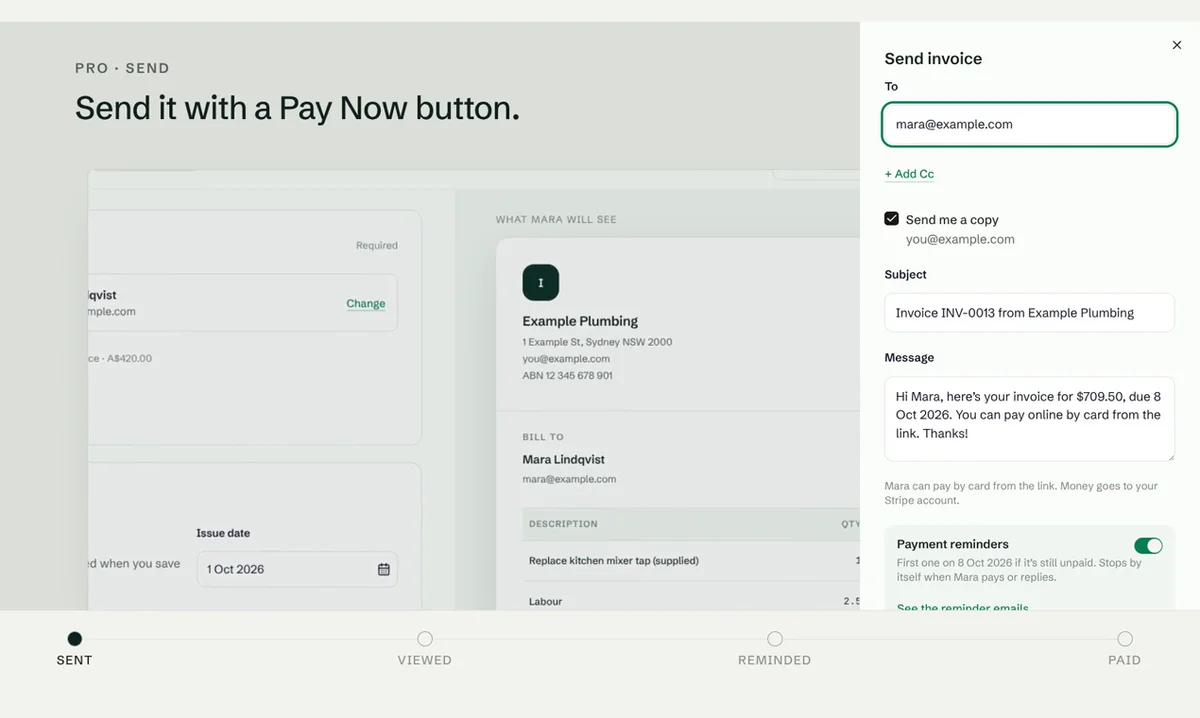
Task: Click the 'you@example.com' address under Send me a copy
Action: click(x=960, y=240)
